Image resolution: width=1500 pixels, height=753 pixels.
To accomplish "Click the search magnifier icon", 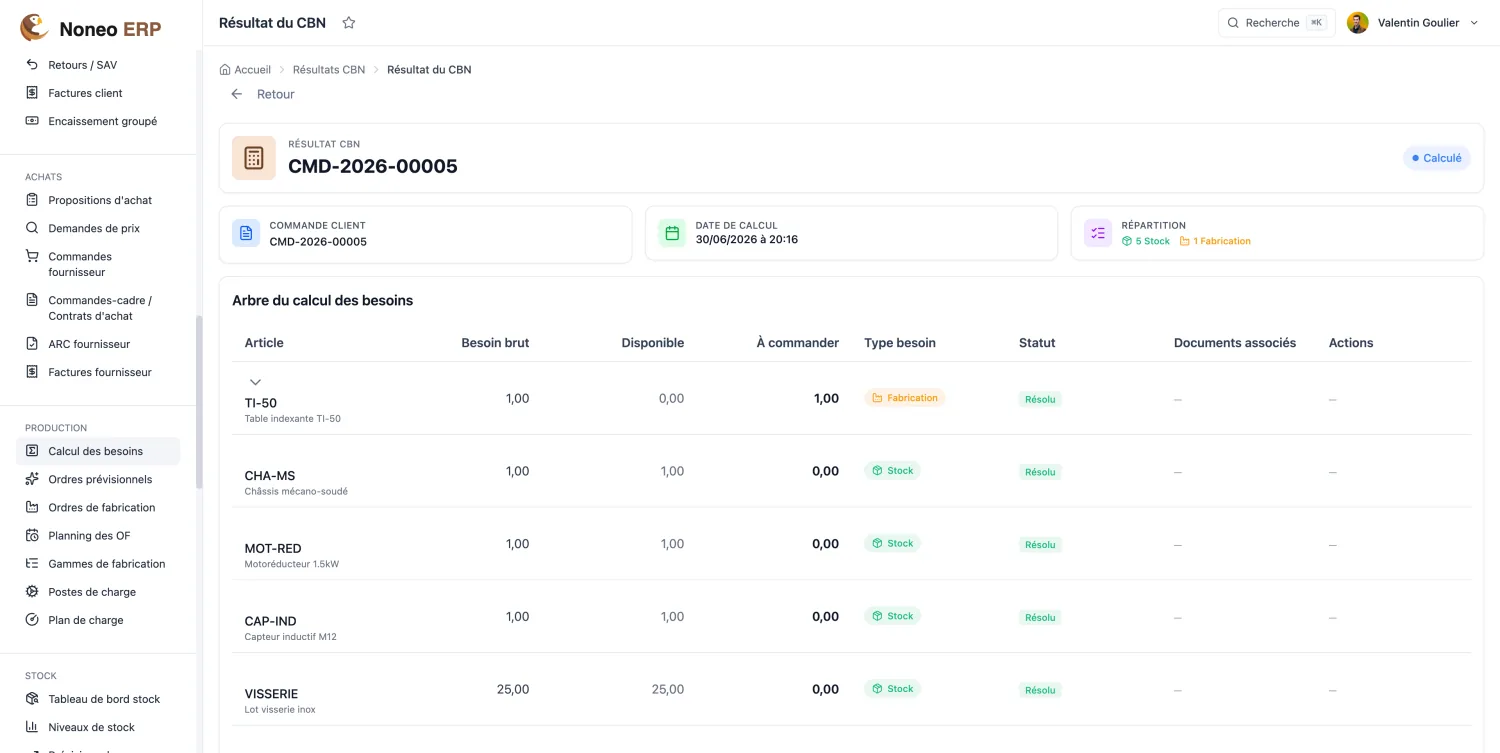I will (1233, 22).
